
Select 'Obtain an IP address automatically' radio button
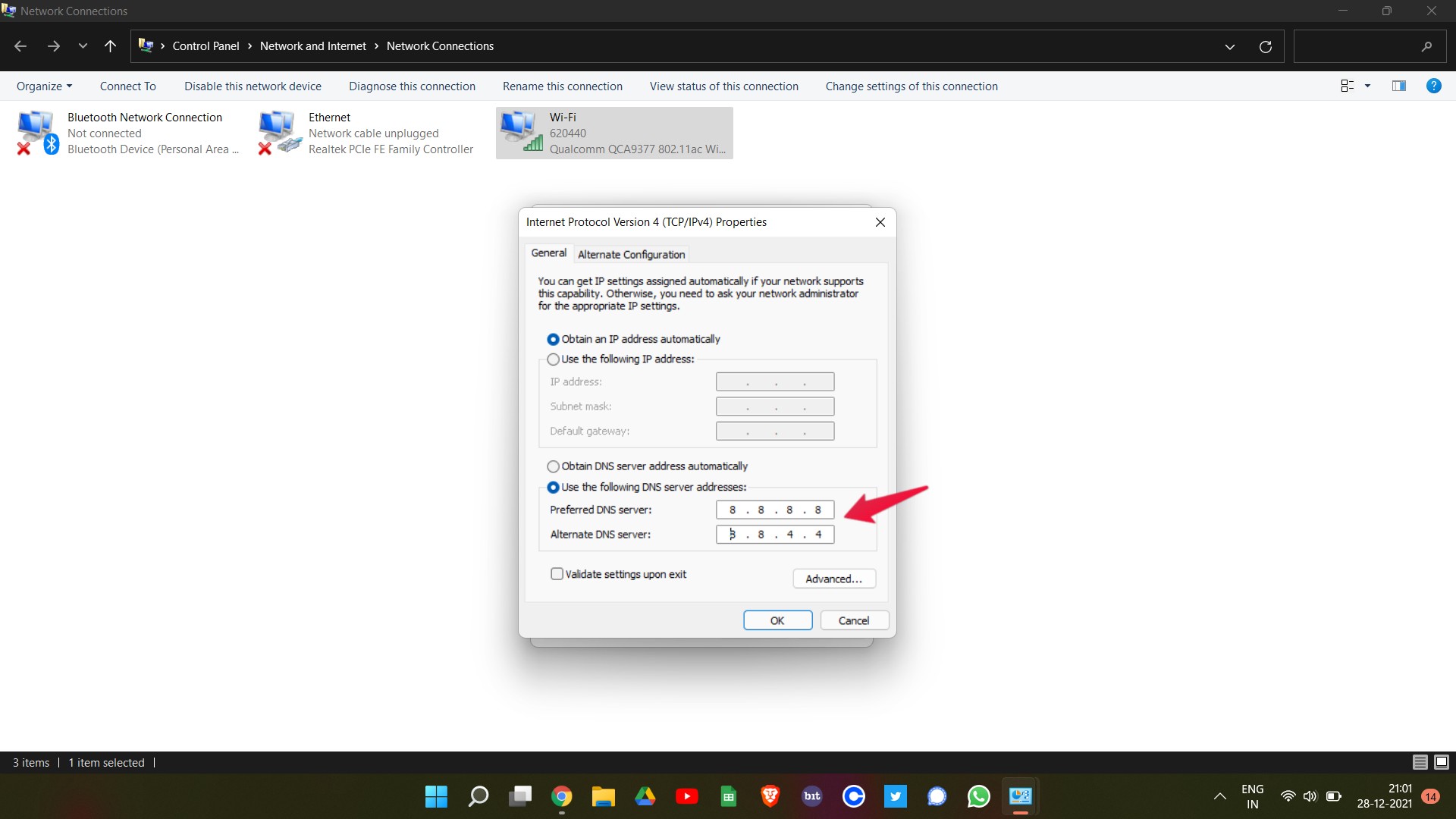tap(553, 339)
